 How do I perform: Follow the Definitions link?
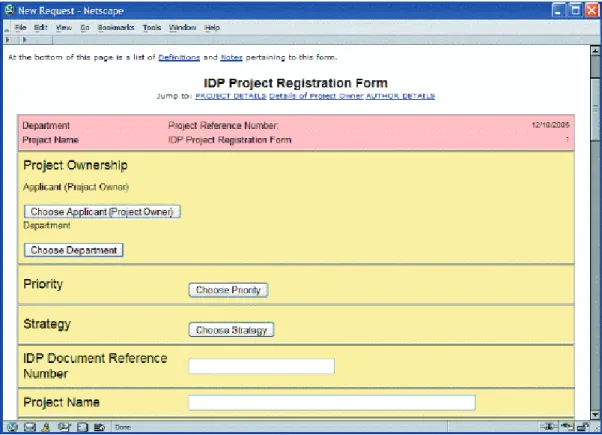179,57
